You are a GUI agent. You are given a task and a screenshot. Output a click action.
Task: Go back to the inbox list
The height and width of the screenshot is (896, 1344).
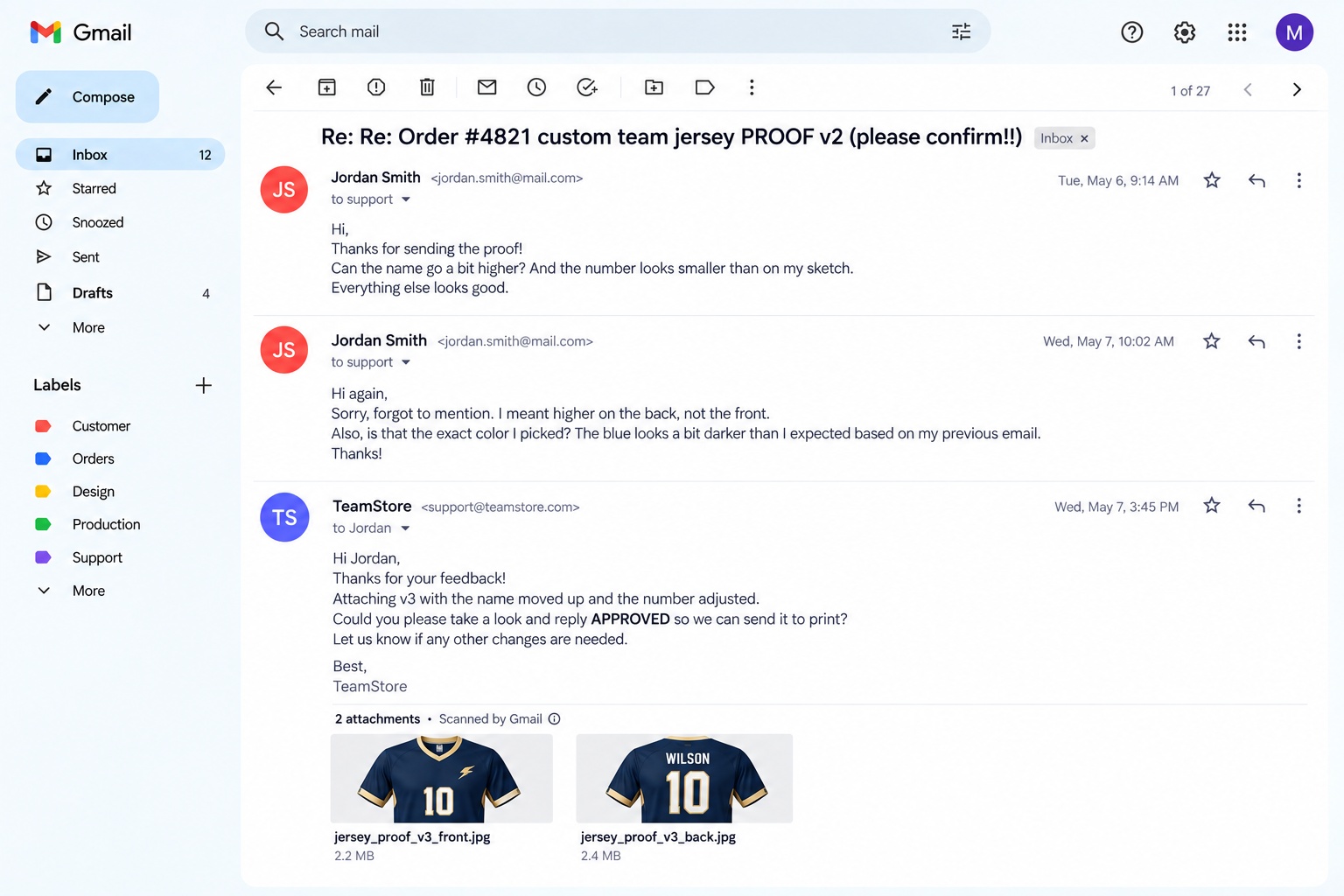click(274, 87)
